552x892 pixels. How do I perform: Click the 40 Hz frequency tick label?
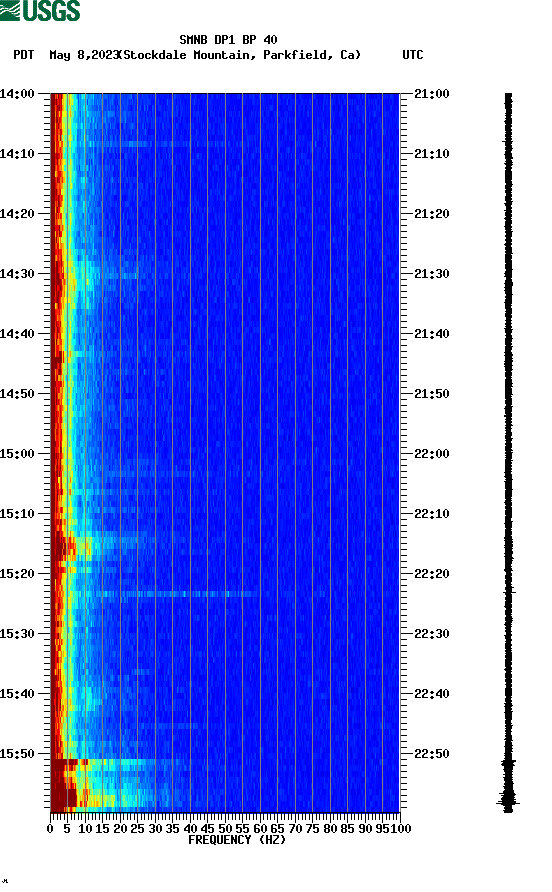click(x=190, y=829)
